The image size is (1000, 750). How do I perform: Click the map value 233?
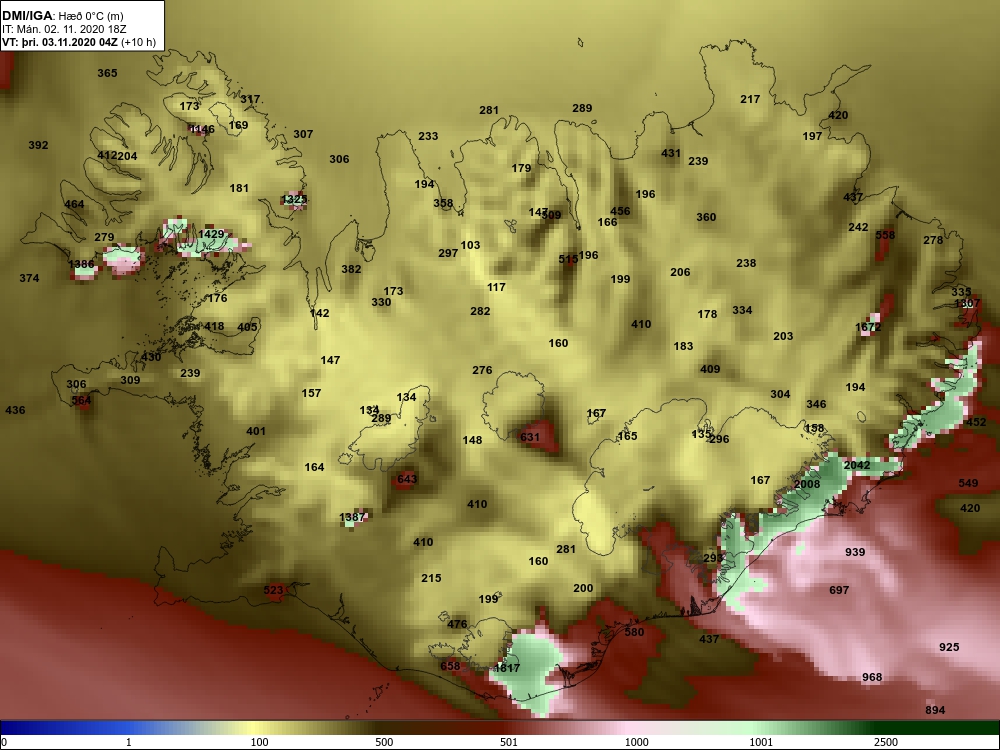(429, 136)
